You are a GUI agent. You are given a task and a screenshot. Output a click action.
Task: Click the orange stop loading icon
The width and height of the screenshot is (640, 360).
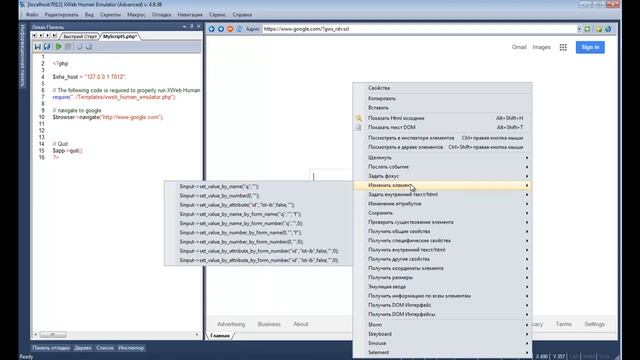coord(230,29)
